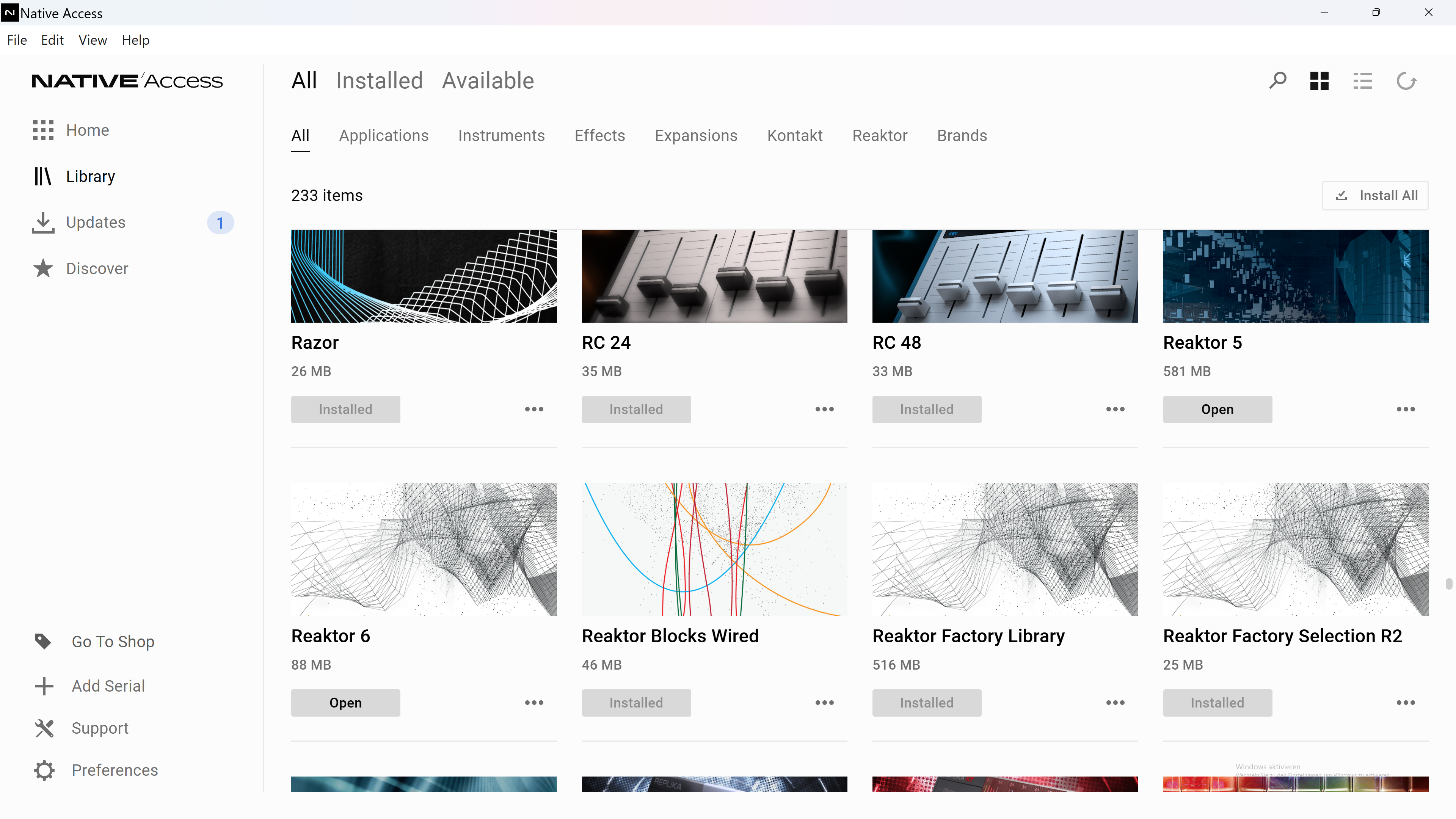Click the vertical scrollbar thumb
The height and width of the screenshot is (819, 1456).
click(x=1449, y=583)
